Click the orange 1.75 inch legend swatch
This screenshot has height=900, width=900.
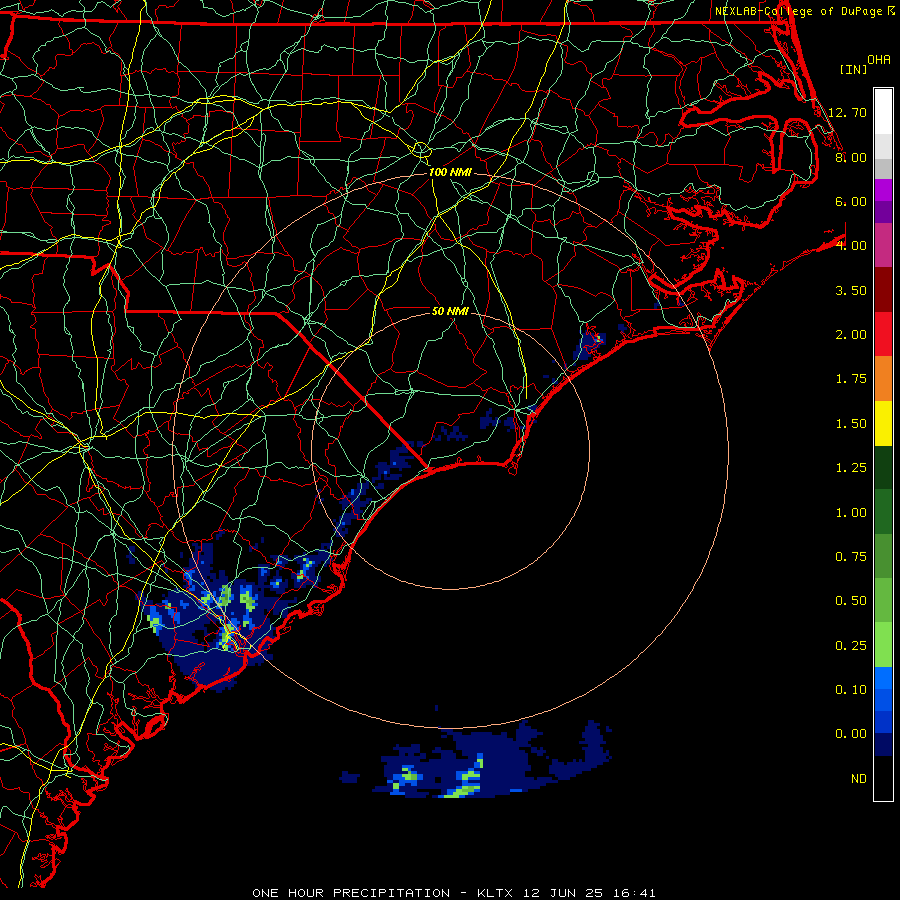pos(883,378)
